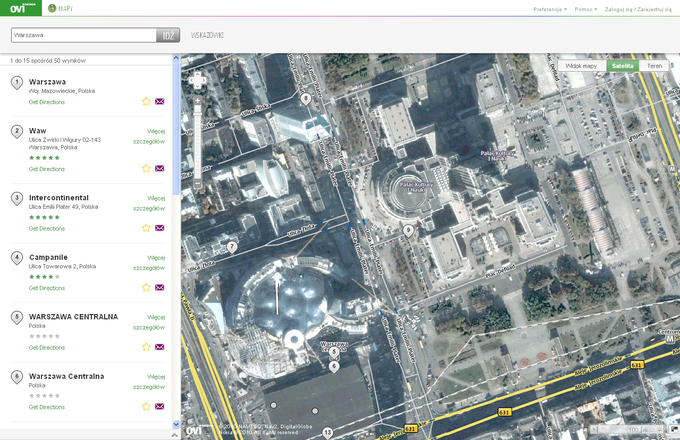Click Get Directions under Warszawa Centralna item 6
This screenshot has width=680, height=440.
pyautogui.click(x=47, y=407)
